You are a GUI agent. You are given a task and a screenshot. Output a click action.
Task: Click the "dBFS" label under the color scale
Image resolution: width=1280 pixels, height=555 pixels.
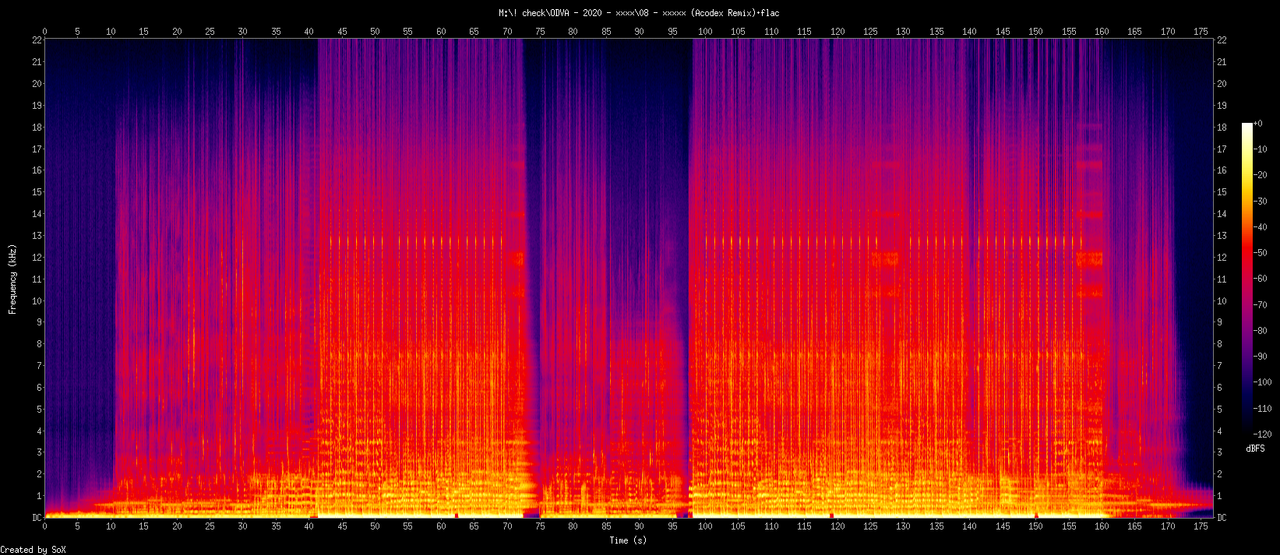point(1255,449)
